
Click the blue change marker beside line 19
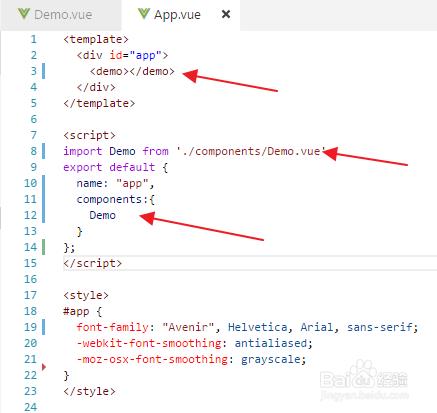point(44,327)
